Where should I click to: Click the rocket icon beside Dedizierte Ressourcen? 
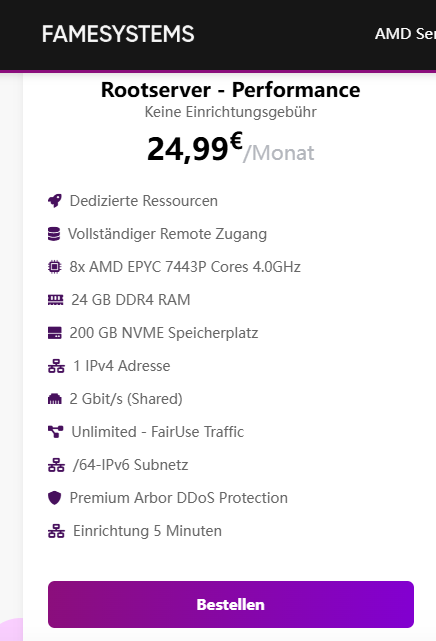(x=55, y=201)
